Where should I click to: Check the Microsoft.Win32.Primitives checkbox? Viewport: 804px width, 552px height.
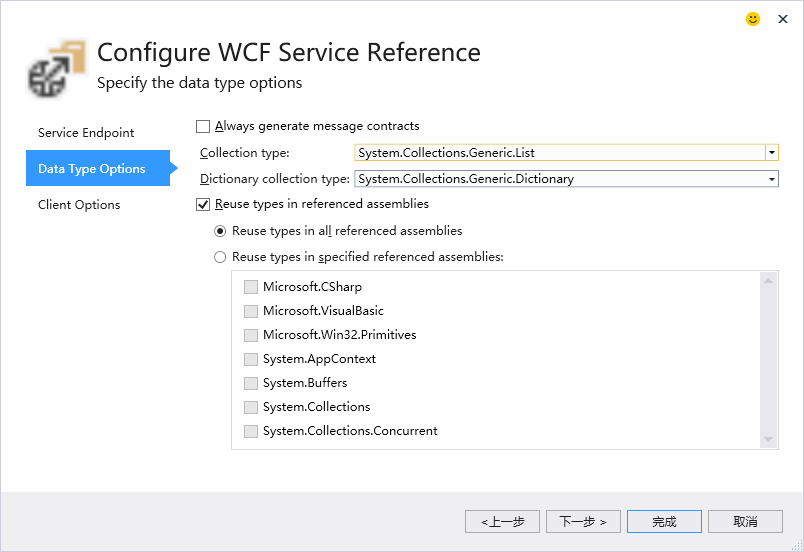pos(251,335)
